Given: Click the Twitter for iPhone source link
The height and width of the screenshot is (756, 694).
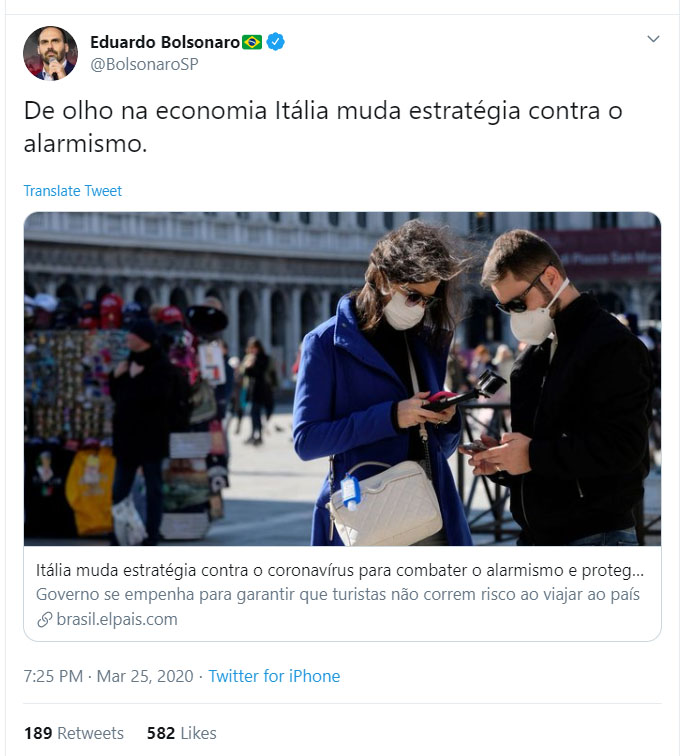Looking at the screenshot, I should click(x=274, y=676).
